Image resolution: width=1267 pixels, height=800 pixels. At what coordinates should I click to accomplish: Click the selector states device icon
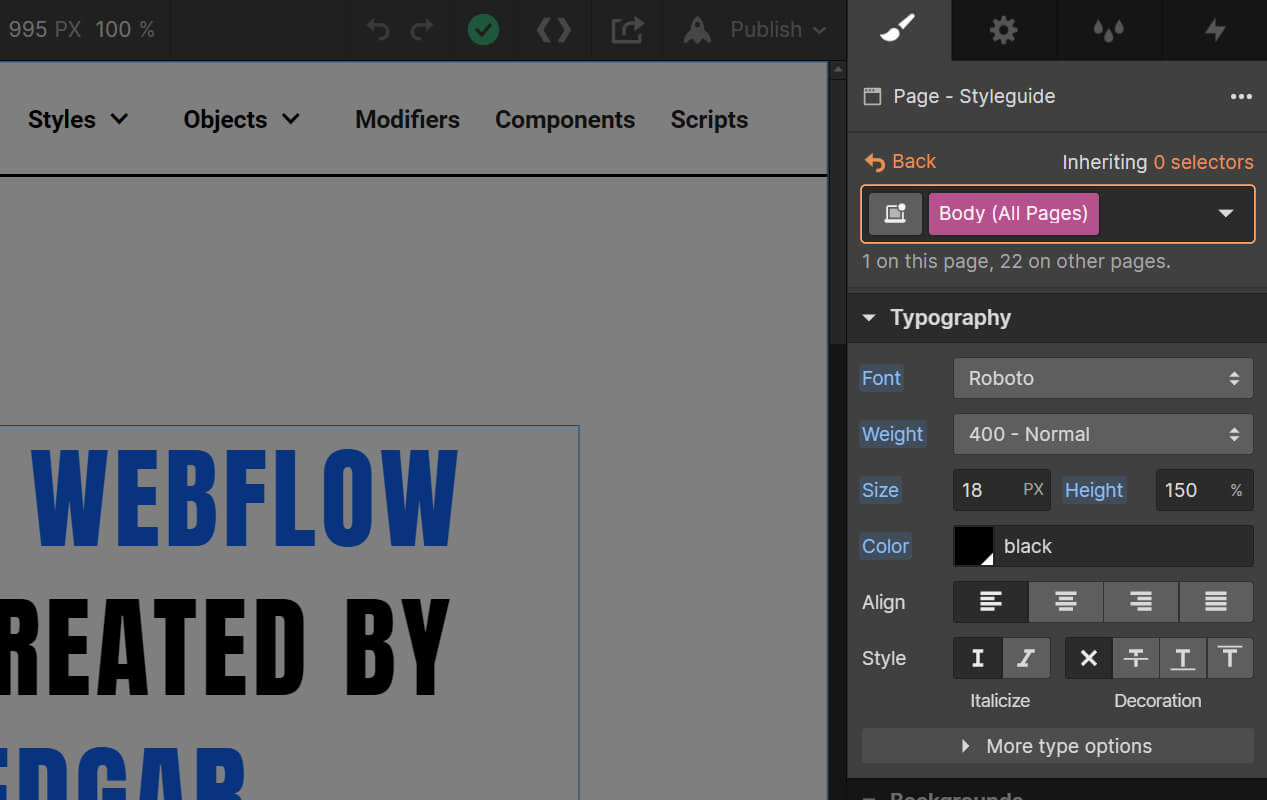pos(895,214)
